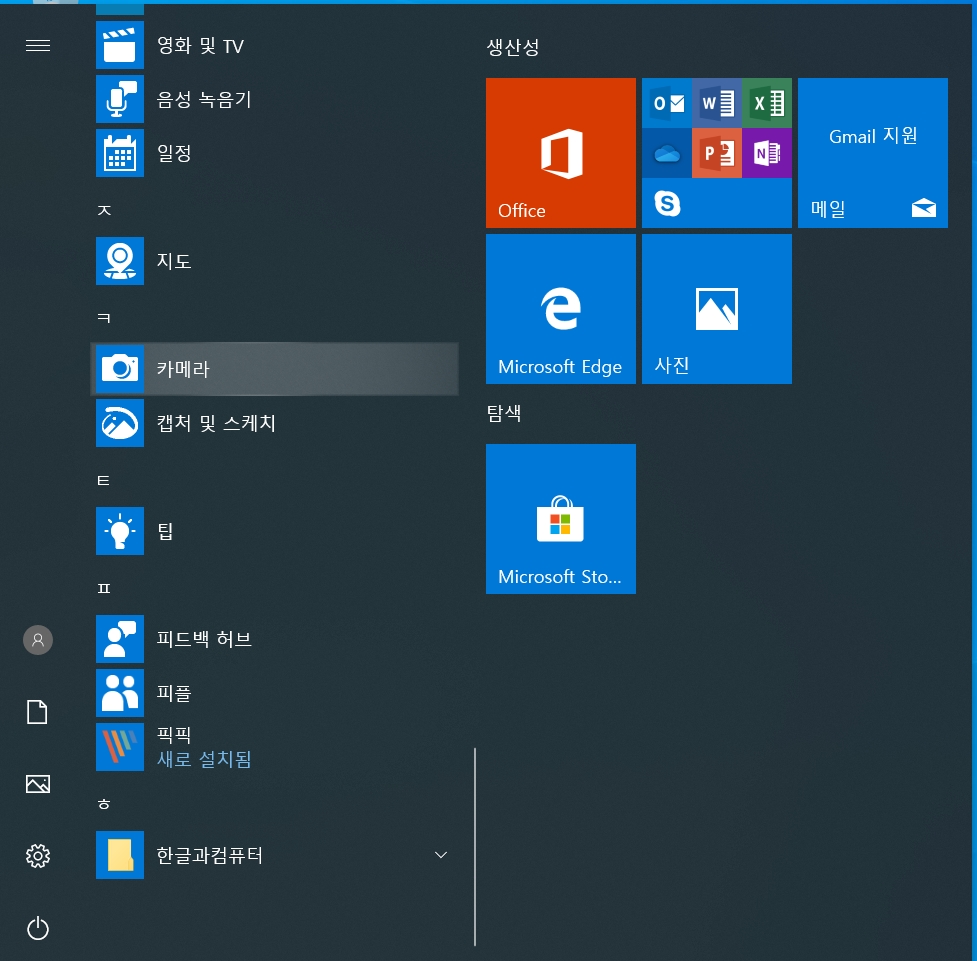Open Outlook in the Office apps tile

667,103
